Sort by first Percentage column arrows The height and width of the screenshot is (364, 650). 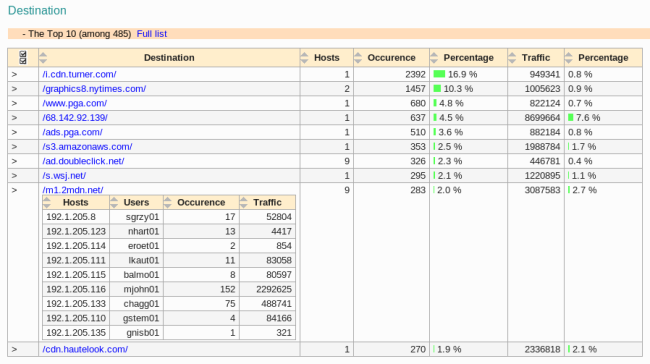click(434, 58)
